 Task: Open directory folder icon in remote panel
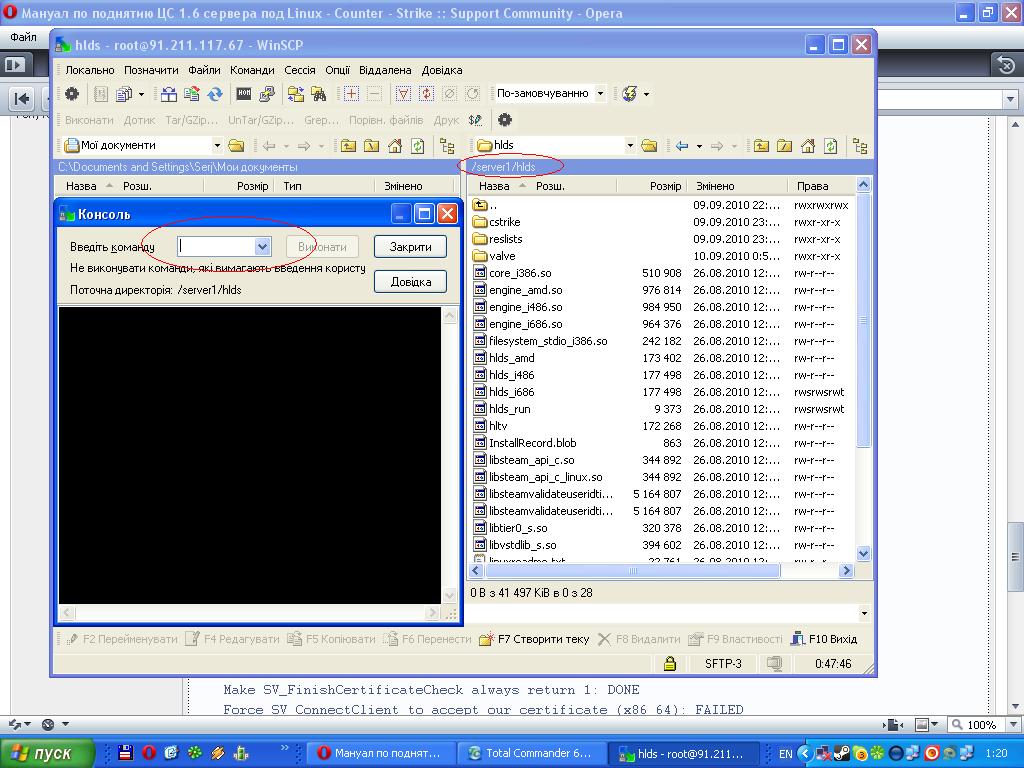point(649,146)
